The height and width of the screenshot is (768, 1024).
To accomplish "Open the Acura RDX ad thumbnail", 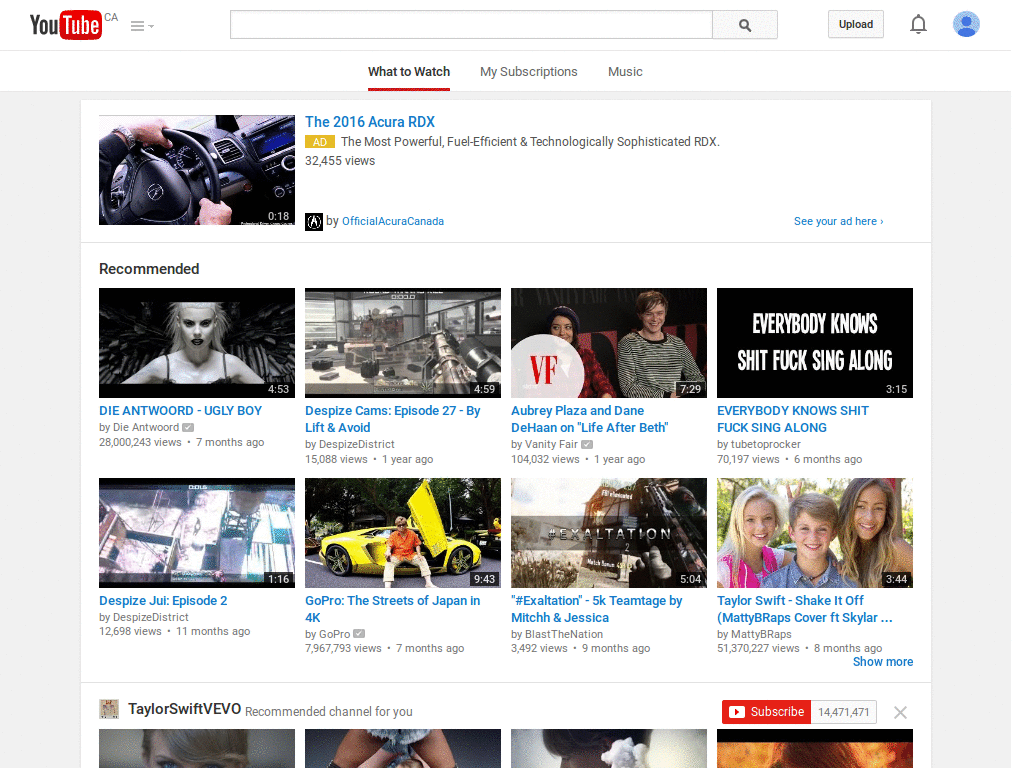I will (x=197, y=170).
